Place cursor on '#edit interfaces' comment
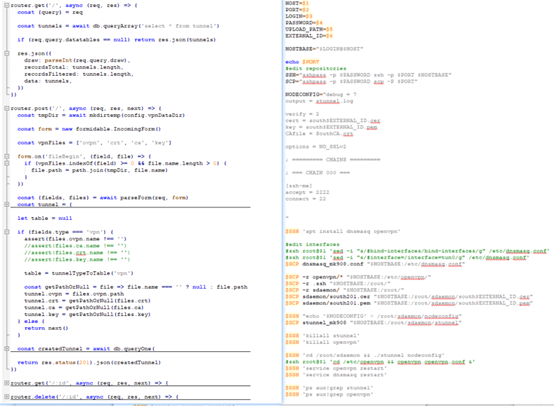This screenshot has width=554, height=406. [x=312, y=244]
